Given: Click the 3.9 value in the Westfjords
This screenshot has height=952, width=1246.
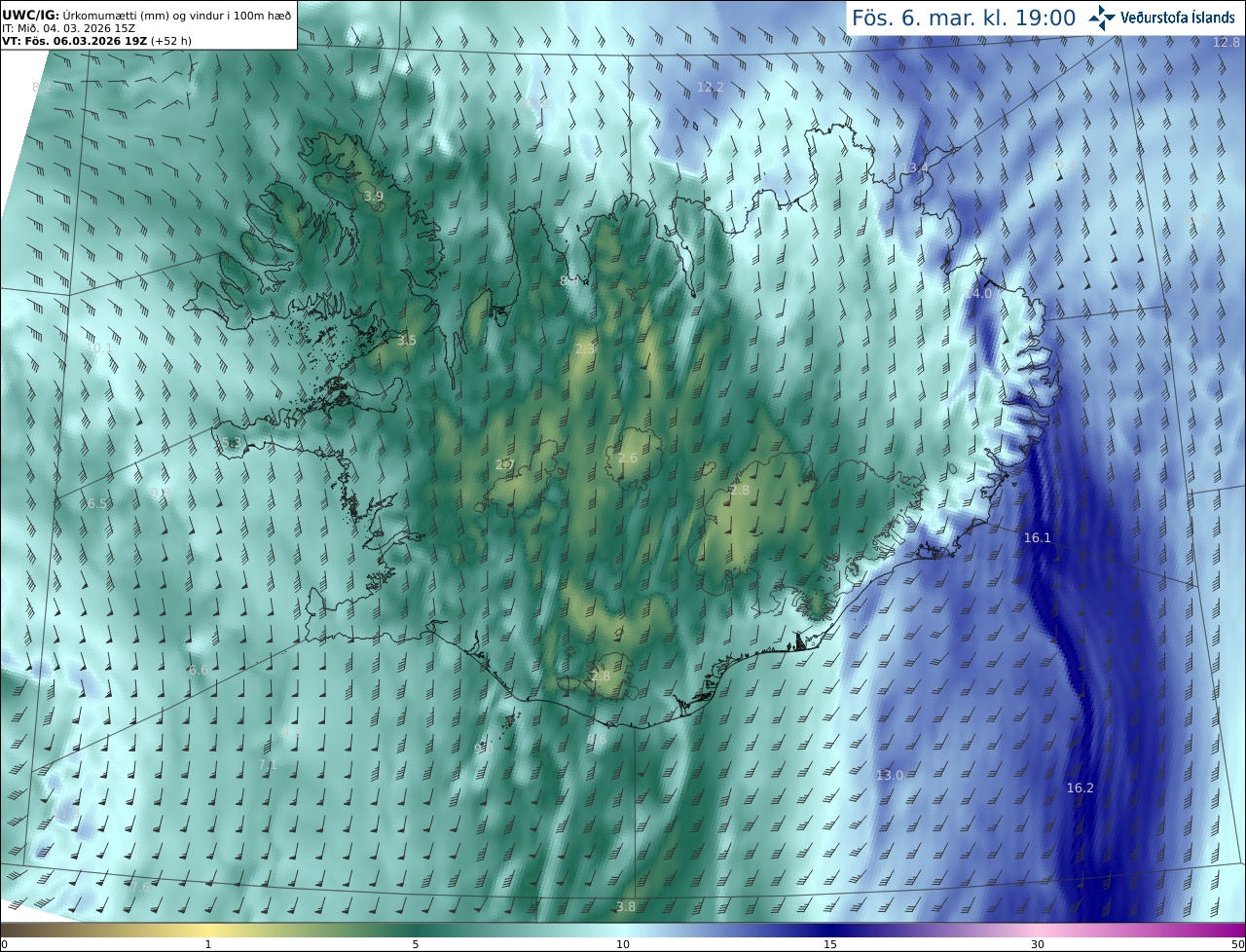Looking at the screenshot, I should (374, 196).
